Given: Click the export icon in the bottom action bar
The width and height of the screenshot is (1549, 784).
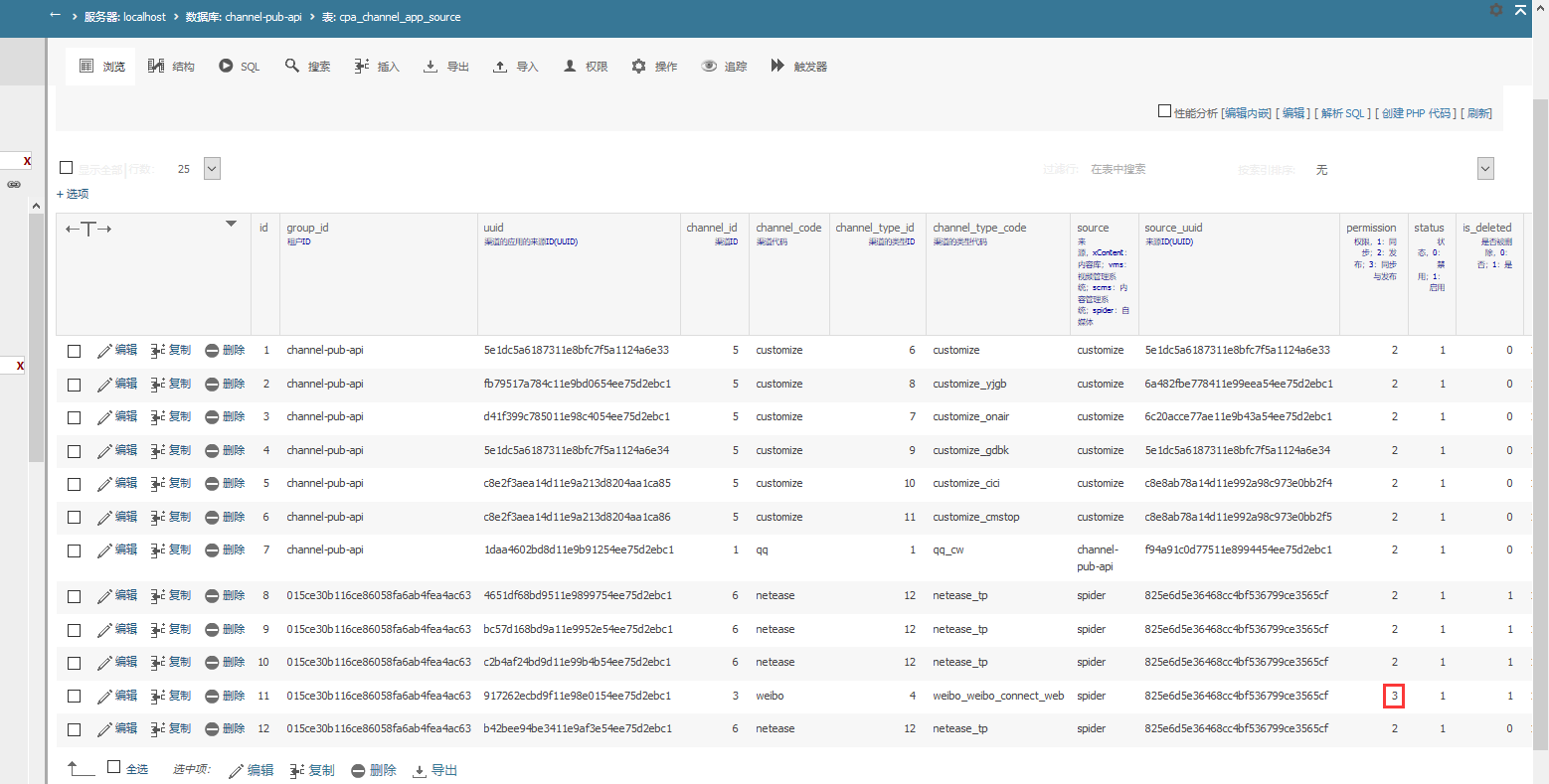Looking at the screenshot, I should (420, 771).
